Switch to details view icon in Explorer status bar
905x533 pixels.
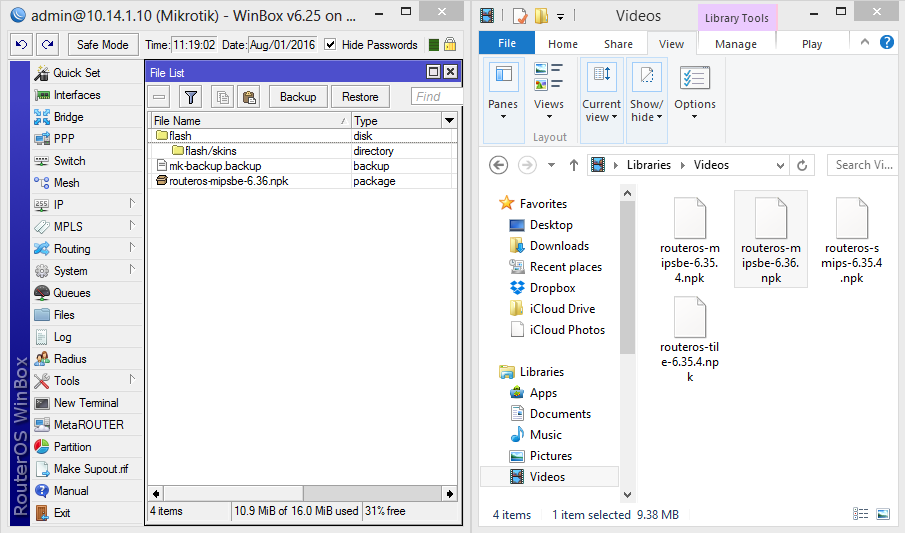click(860, 514)
